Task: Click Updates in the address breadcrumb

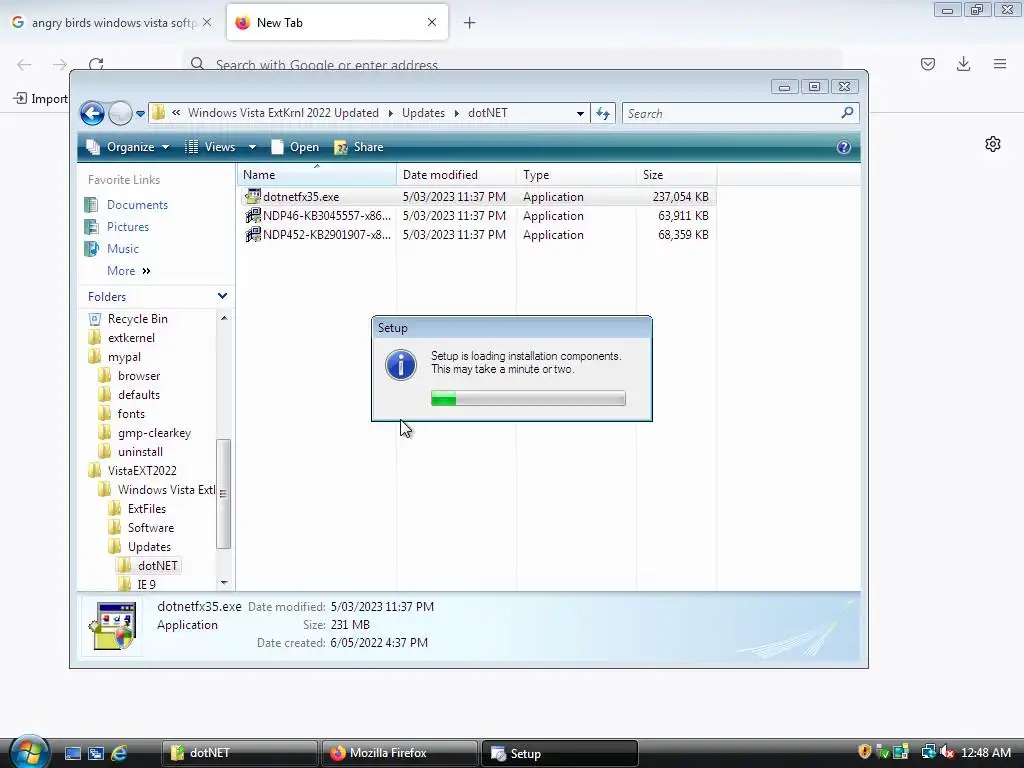Action: 423,113
